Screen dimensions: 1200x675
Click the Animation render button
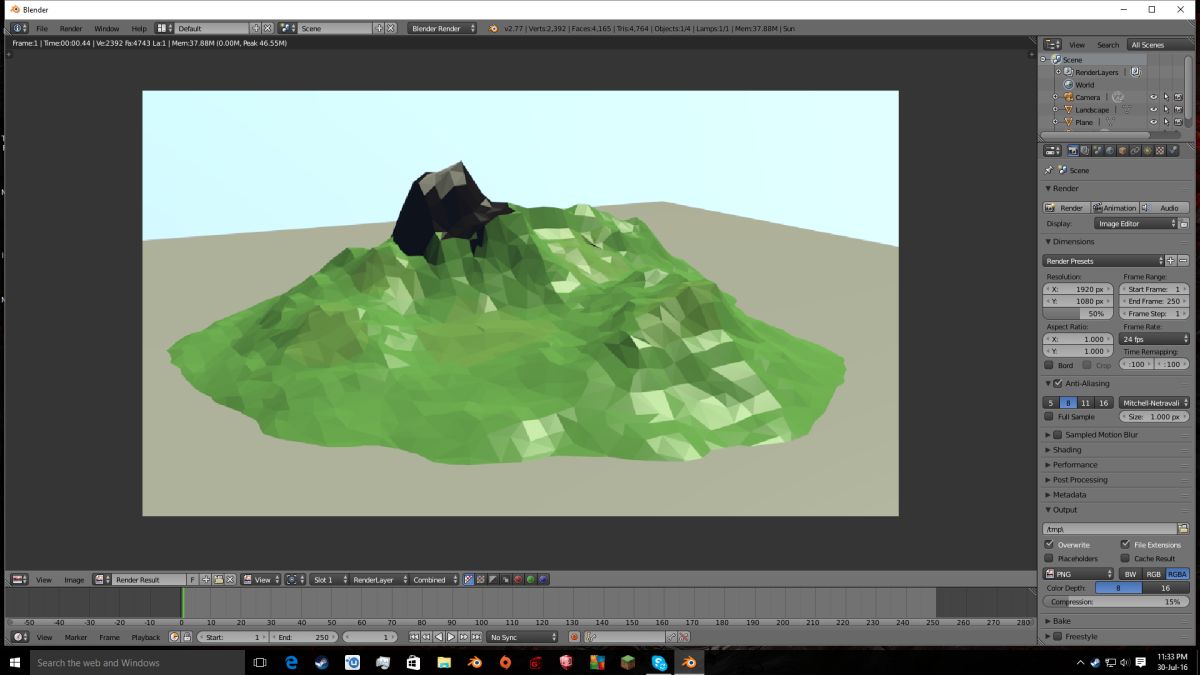[1115, 207]
